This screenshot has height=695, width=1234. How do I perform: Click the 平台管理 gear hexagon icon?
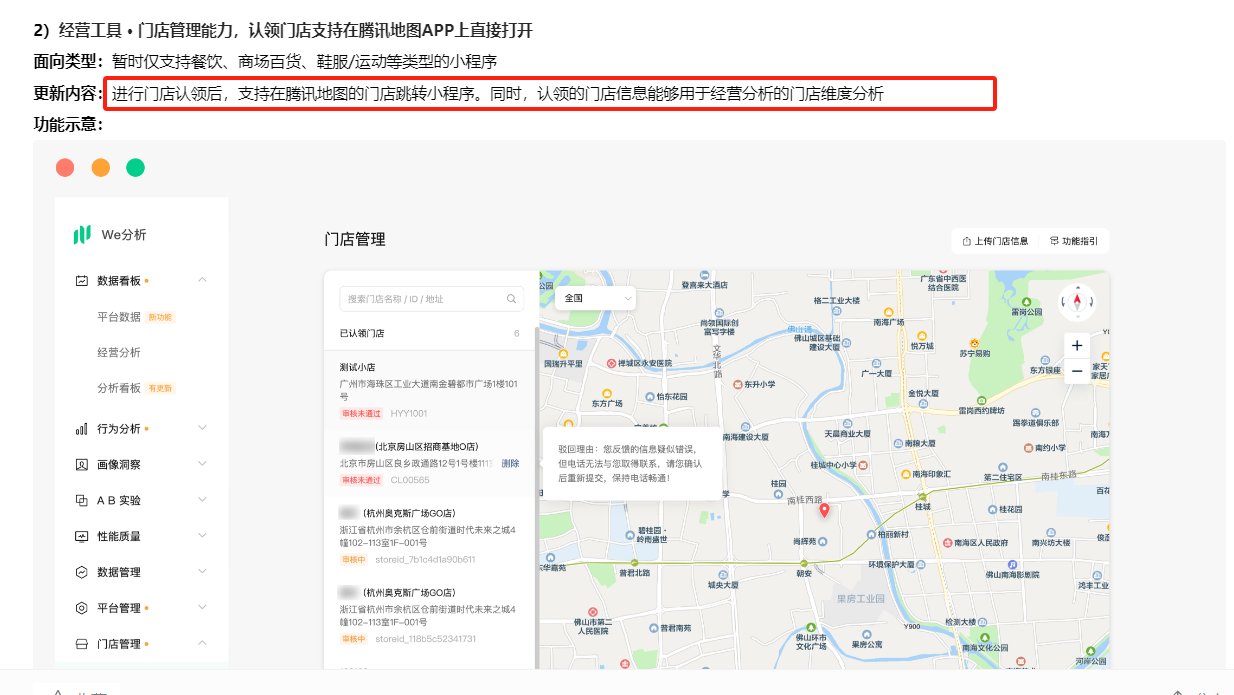(x=82, y=608)
